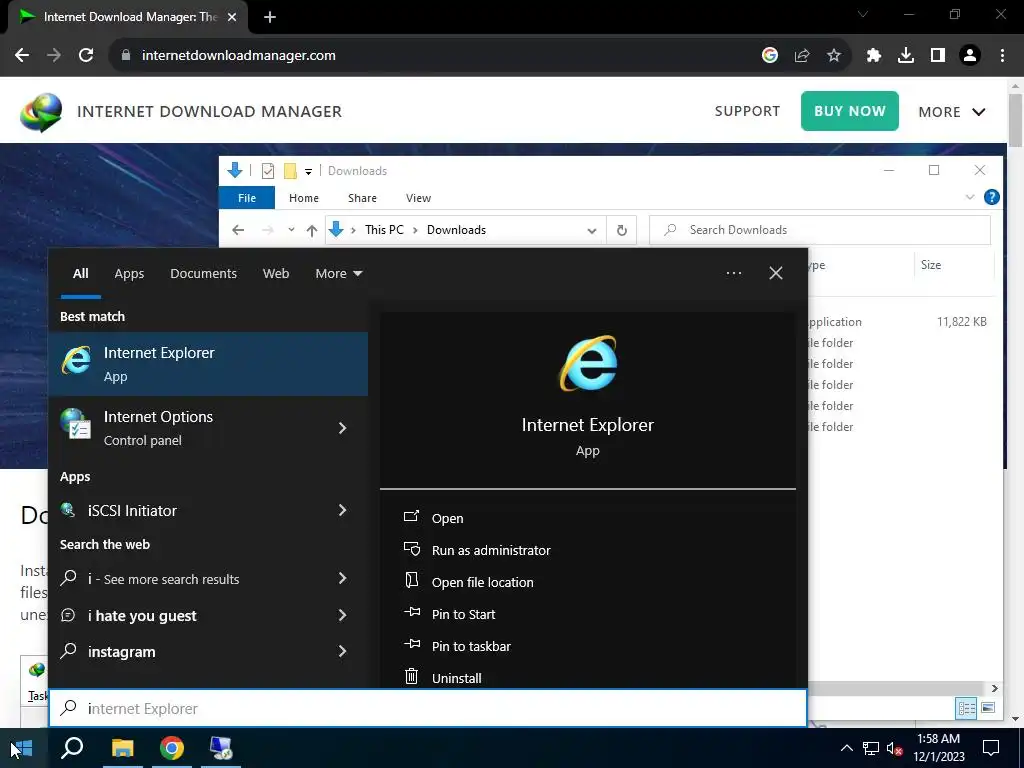Click the Chrome back arrow
Screen dimensions: 1024x768
(x=22, y=56)
